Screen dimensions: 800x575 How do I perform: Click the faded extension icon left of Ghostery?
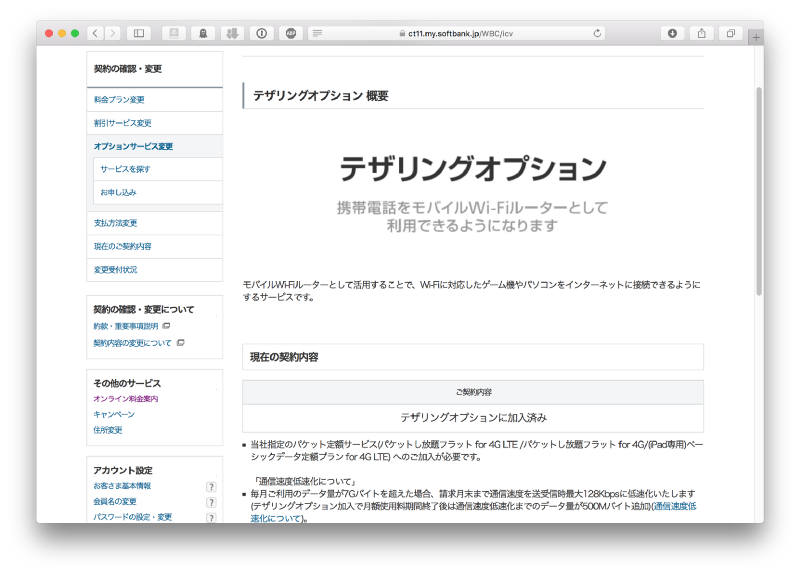(x=174, y=33)
